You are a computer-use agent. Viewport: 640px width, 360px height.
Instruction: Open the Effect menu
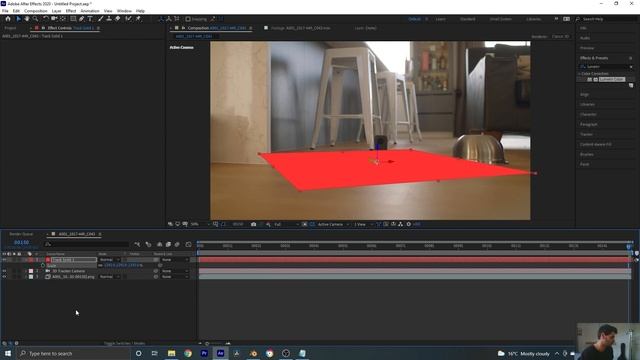(x=71, y=11)
